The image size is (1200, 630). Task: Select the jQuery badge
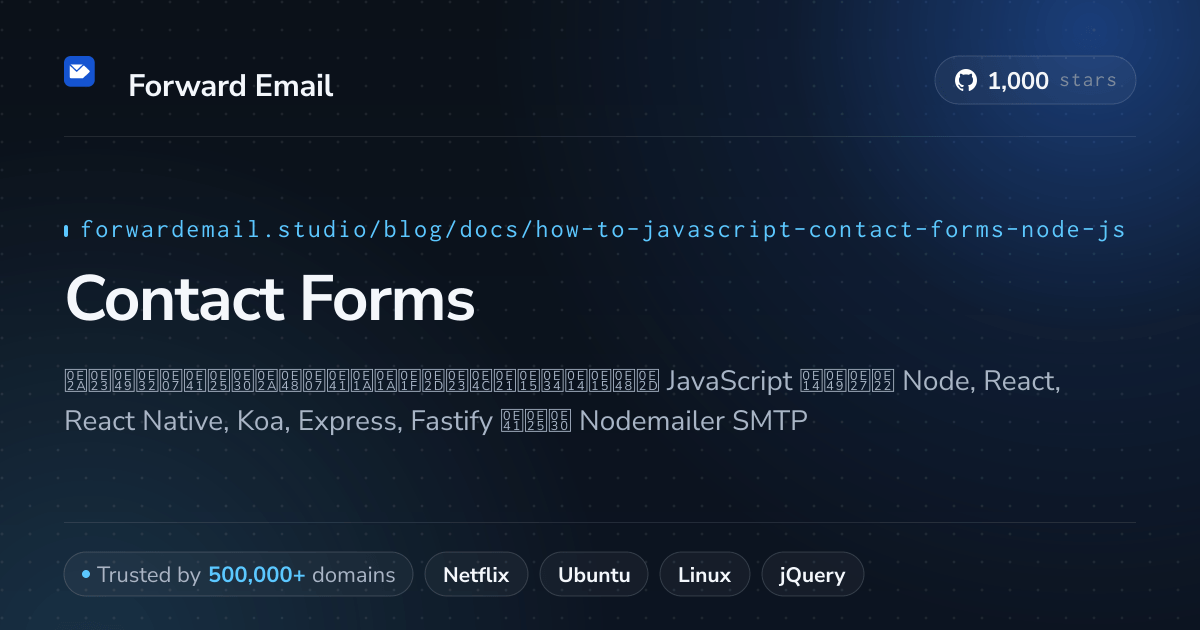[813, 575]
